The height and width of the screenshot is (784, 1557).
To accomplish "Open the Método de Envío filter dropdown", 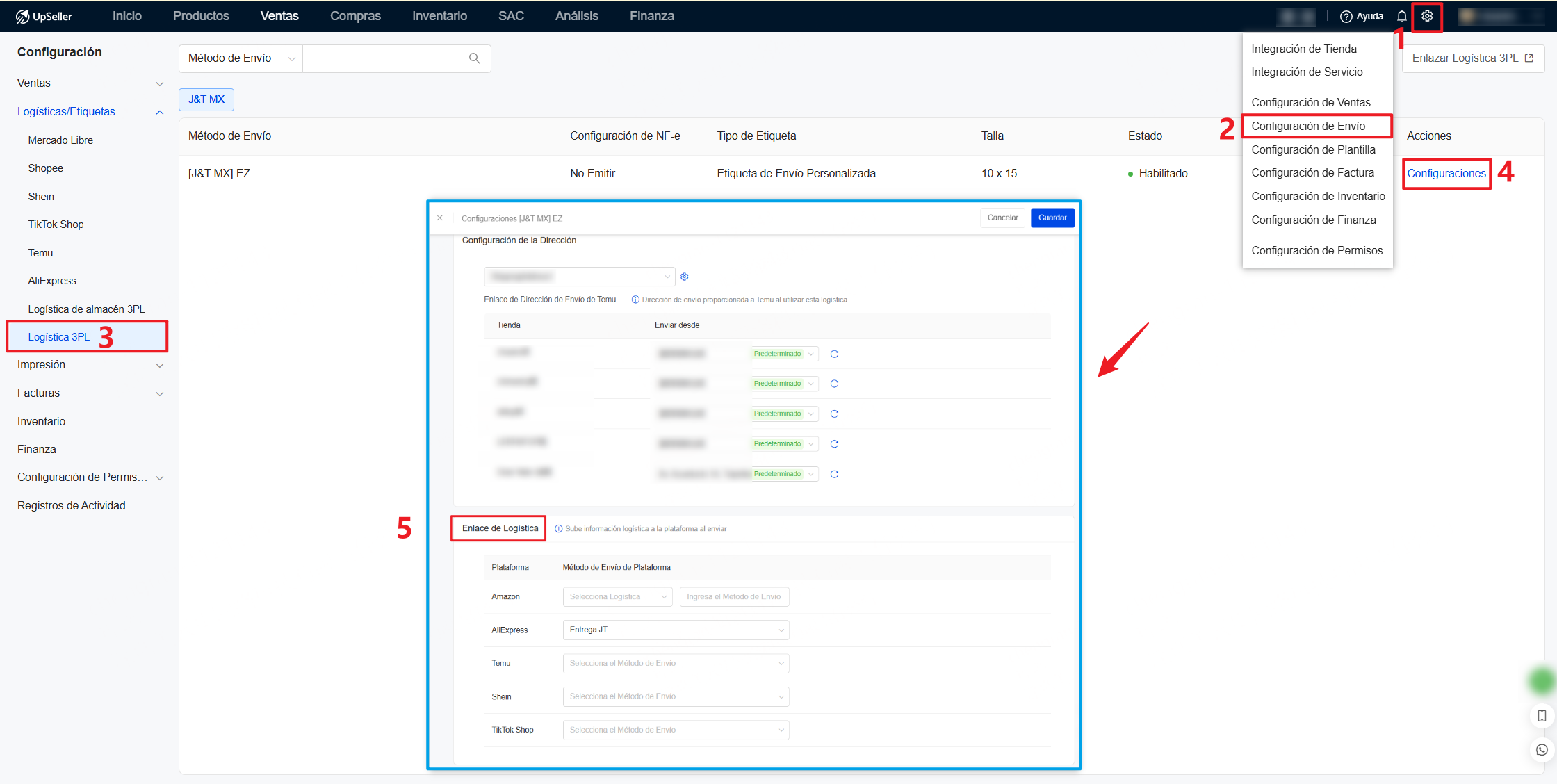I will 241,58.
